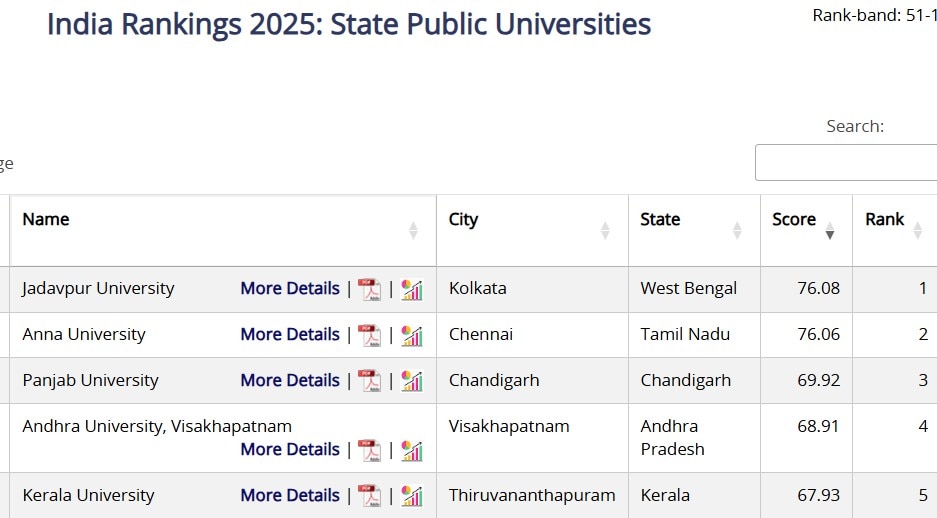Screen dimensions: 937x518
Task: Open Andhra University PDF icon
Action: click(x=370, y=450)
